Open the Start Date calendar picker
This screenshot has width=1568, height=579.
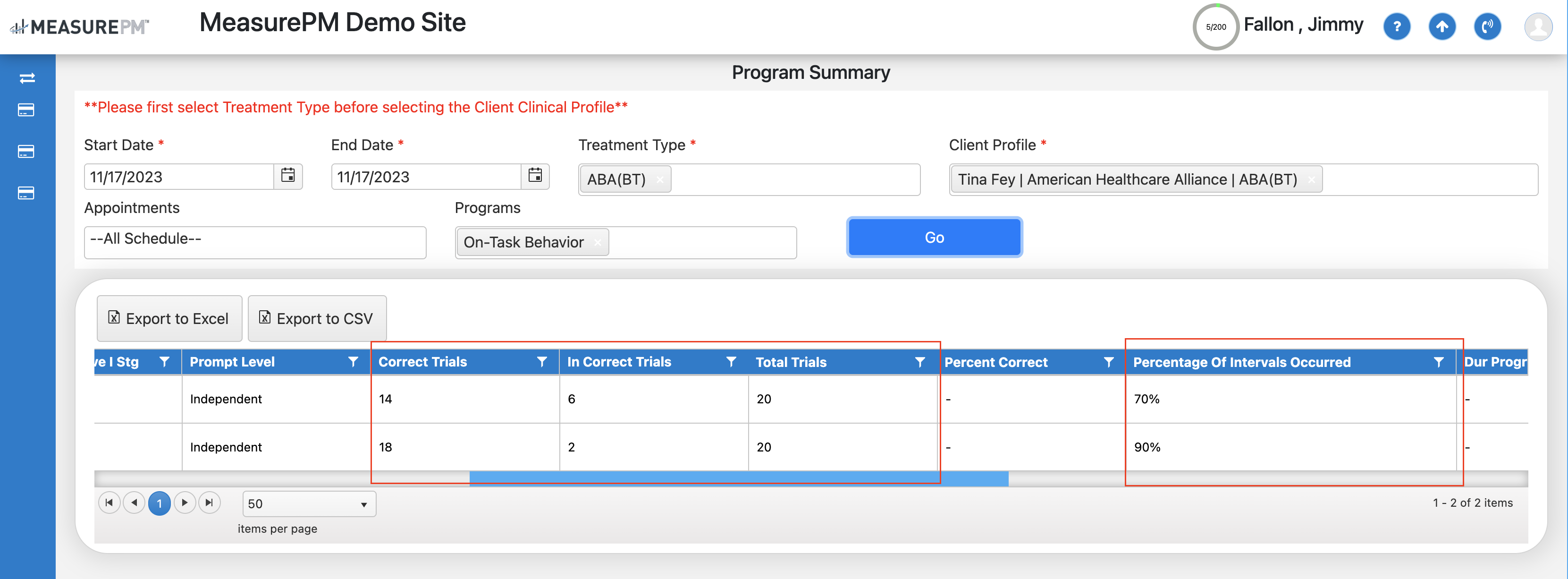(x=288, y=176)
